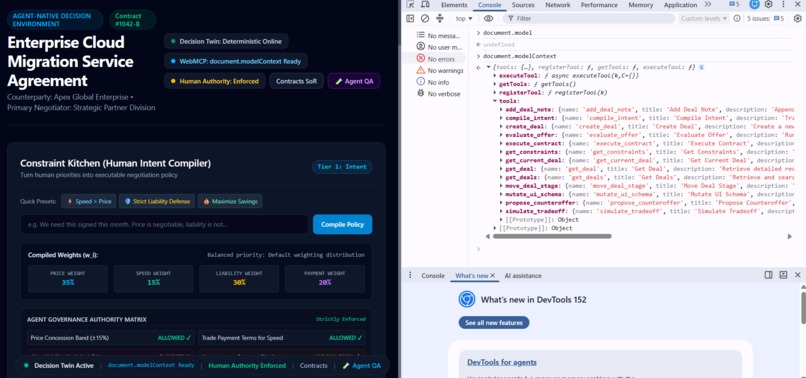The height and width of the screenshot is (378, 806).
Task: Switch to the Application tab
Action: point(680,5)
